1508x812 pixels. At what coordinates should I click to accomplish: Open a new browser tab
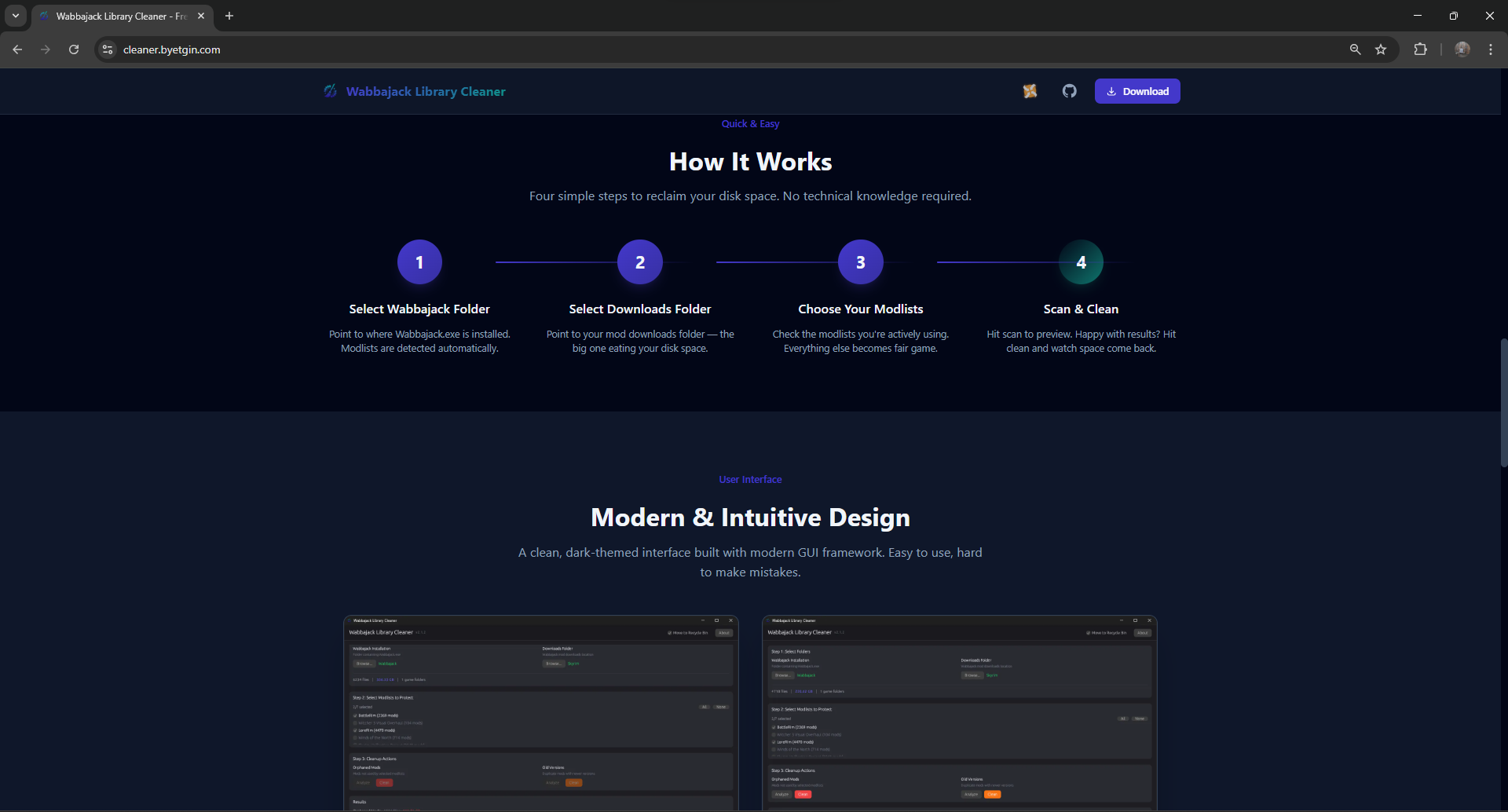[229, 16]
